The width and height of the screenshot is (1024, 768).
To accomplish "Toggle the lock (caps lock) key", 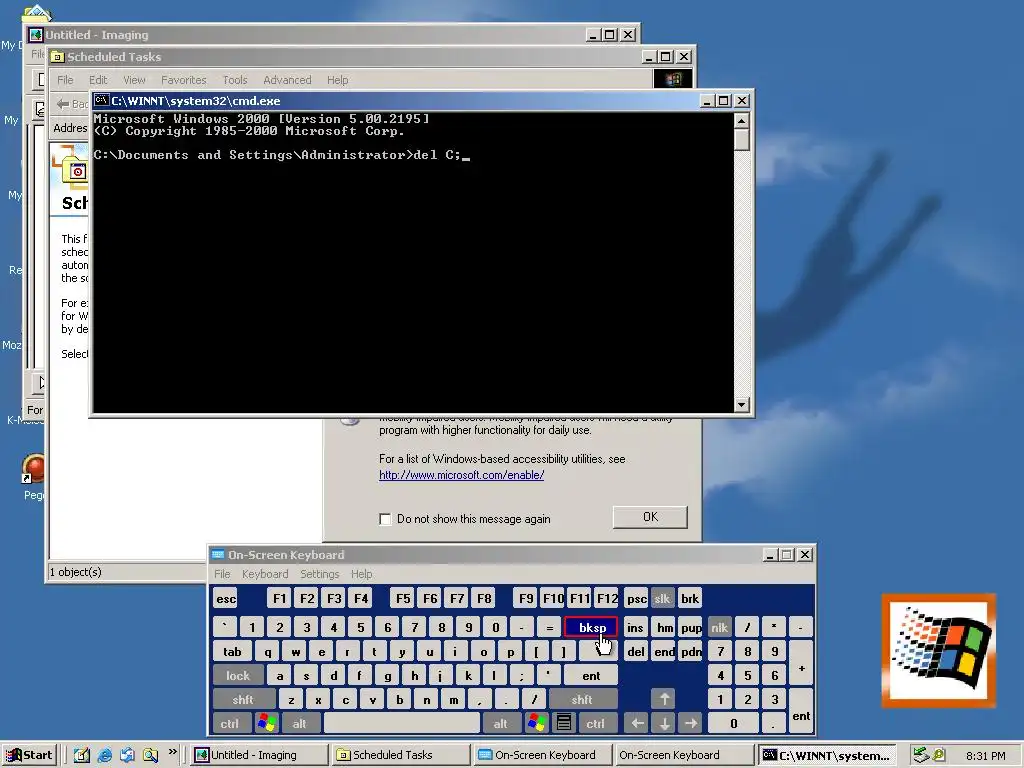I will coord(238,676).
